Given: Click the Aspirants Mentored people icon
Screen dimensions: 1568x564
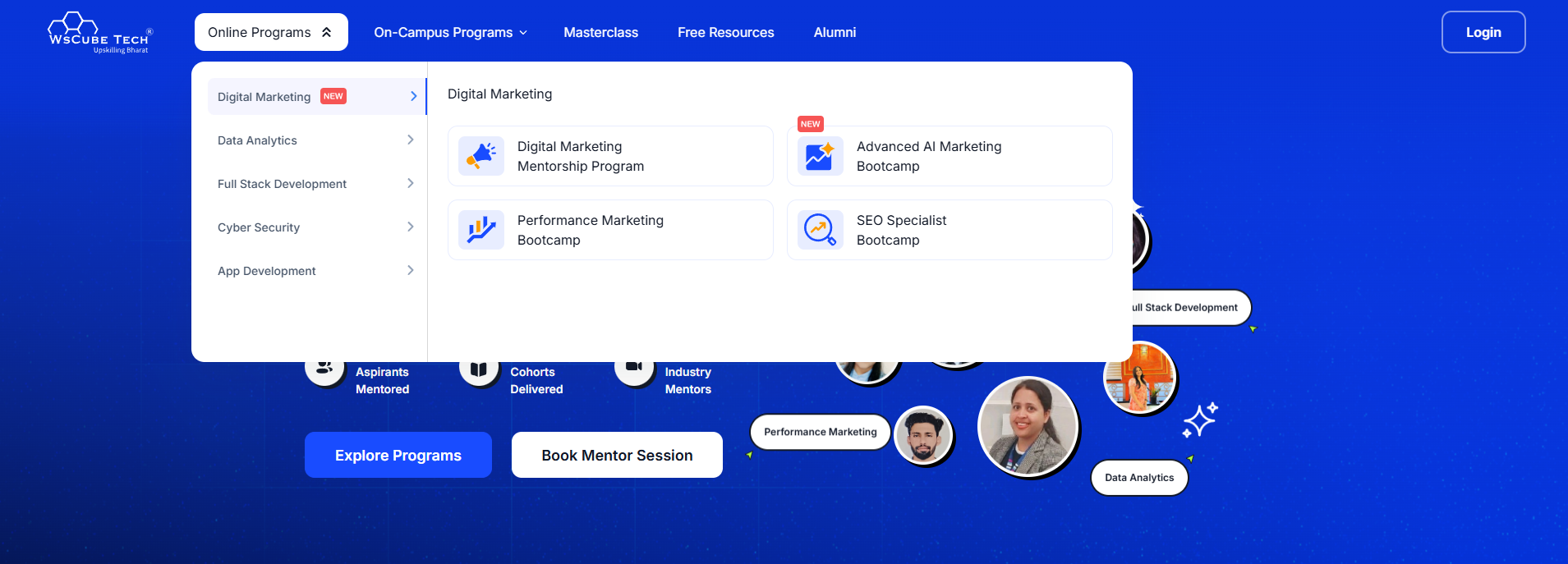Looking at the screenshot, I should (x=324, y=369).
